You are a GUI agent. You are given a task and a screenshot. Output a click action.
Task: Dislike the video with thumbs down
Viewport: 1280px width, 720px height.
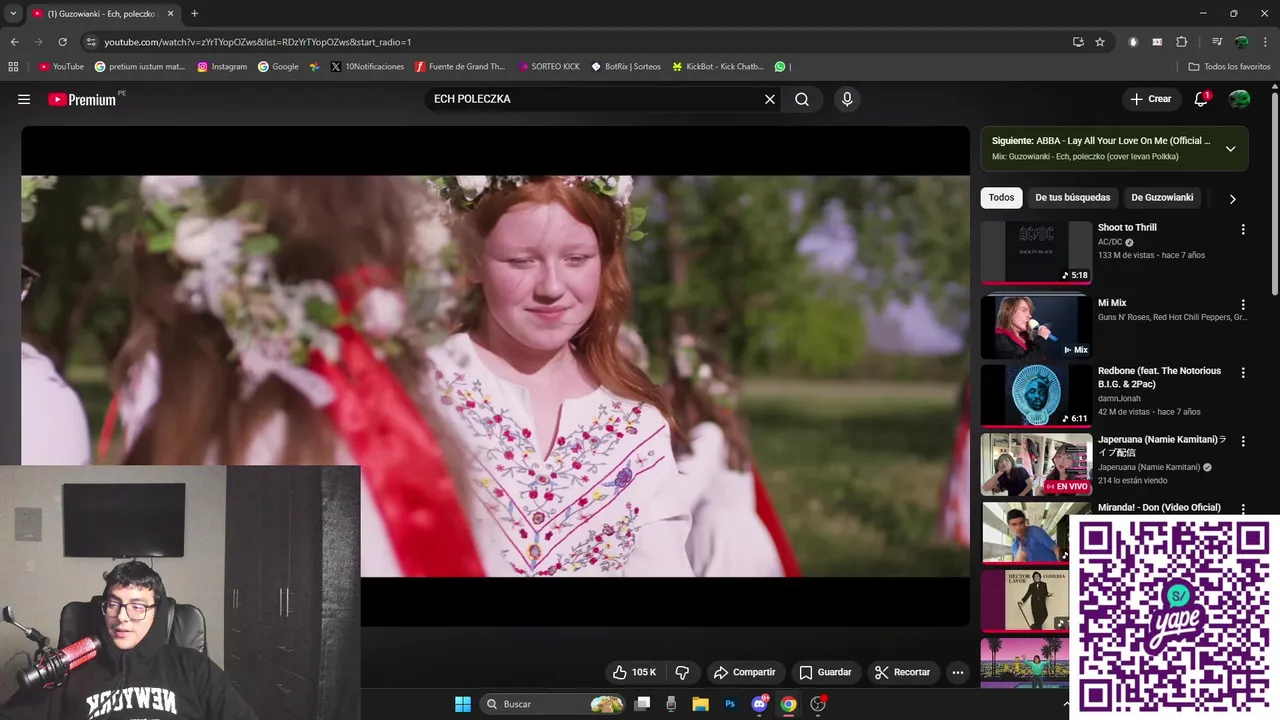[x=682, y=672]
